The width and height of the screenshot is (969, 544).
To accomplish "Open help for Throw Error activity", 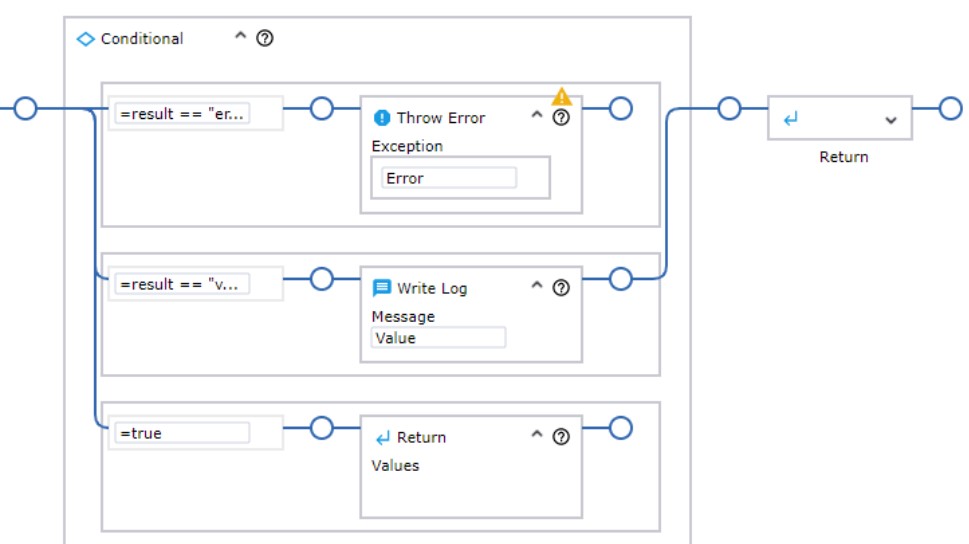I will tap(561, 117).
